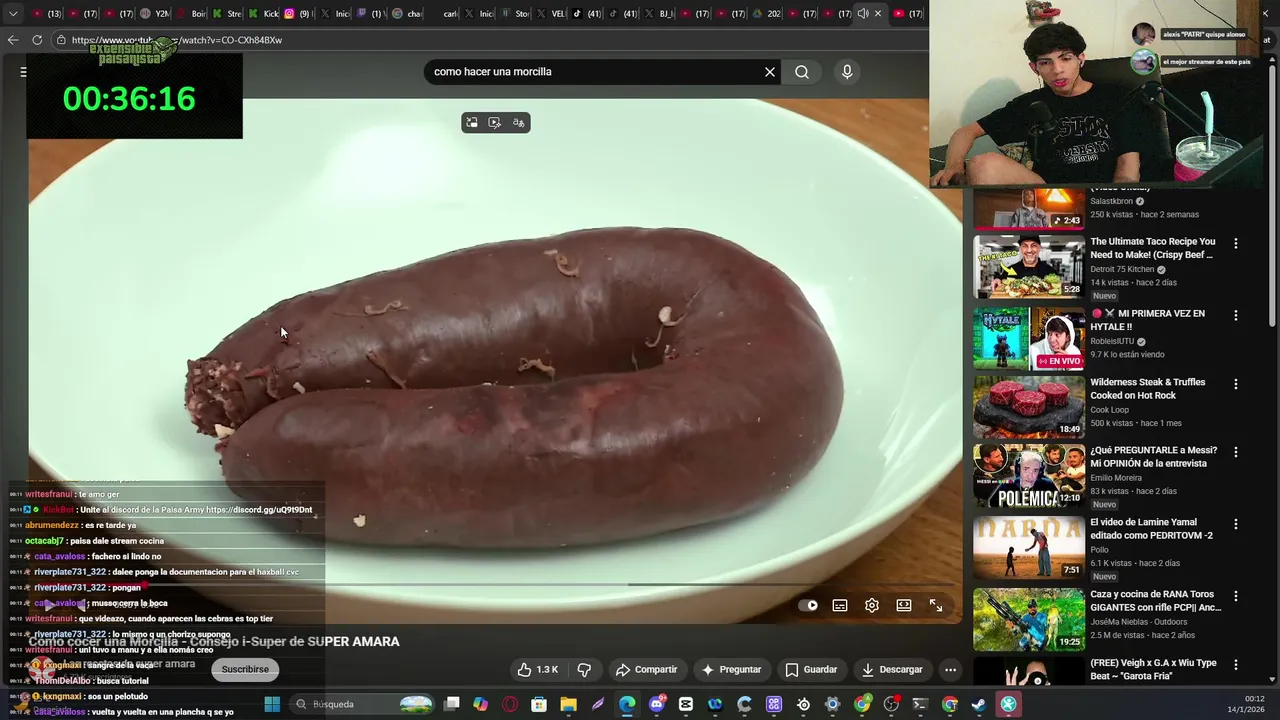Open the 'Caza y cocina de RANA' thumbnail
The width and height of the screenshot is (1280, 720).
pos(1029,619)
